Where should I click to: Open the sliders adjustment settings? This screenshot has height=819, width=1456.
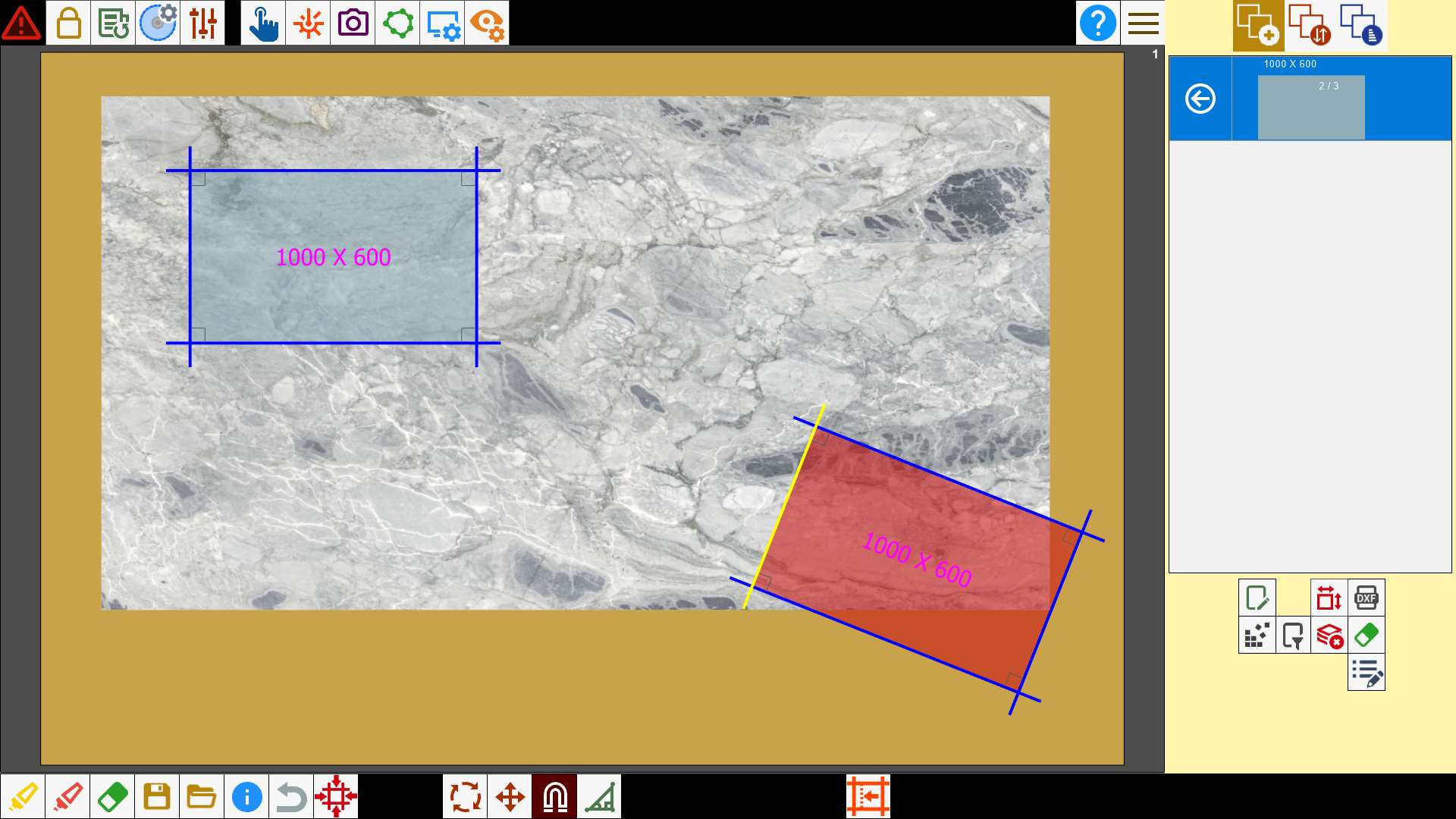[x=203, y=23]
